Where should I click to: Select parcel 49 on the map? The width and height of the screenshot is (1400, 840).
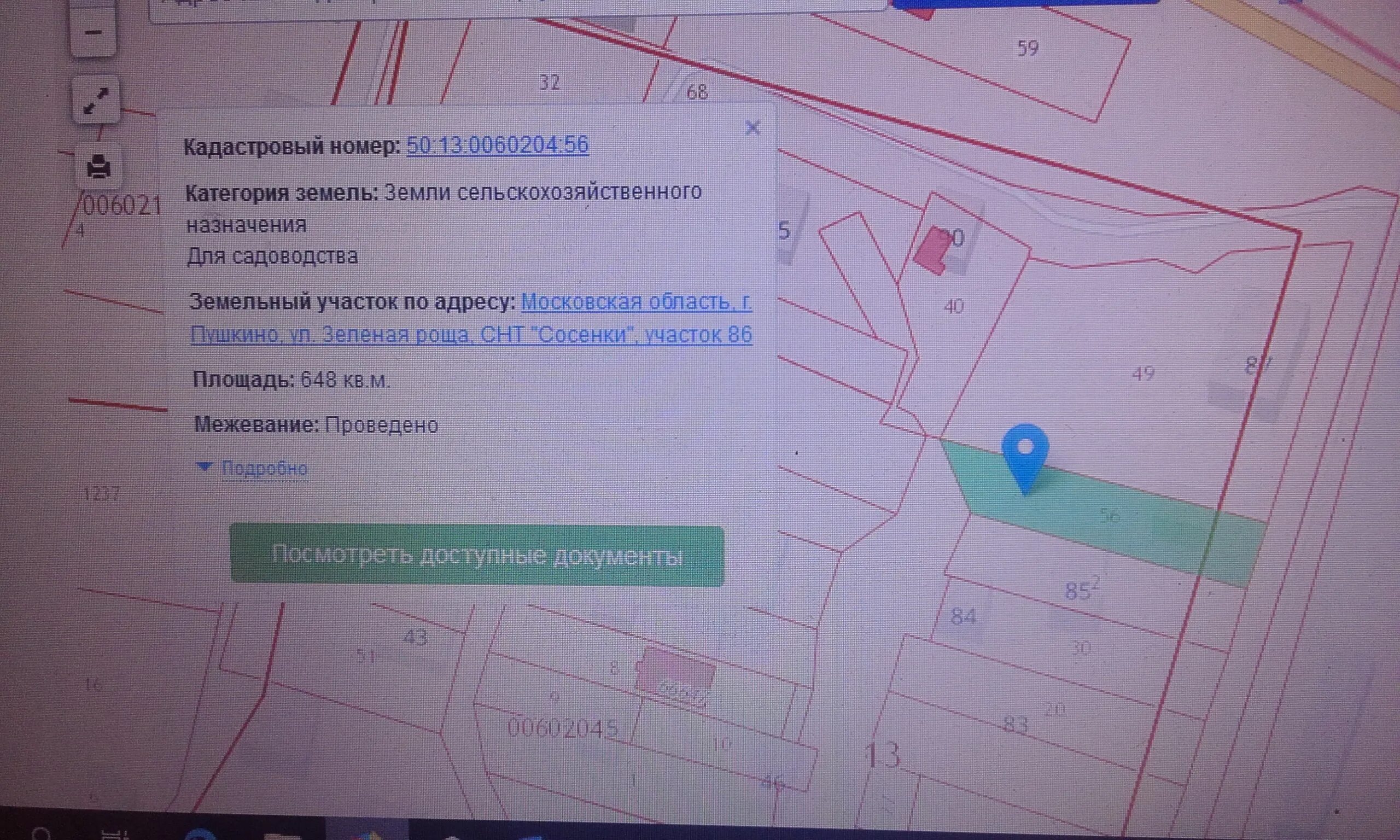coord(1143,374)
